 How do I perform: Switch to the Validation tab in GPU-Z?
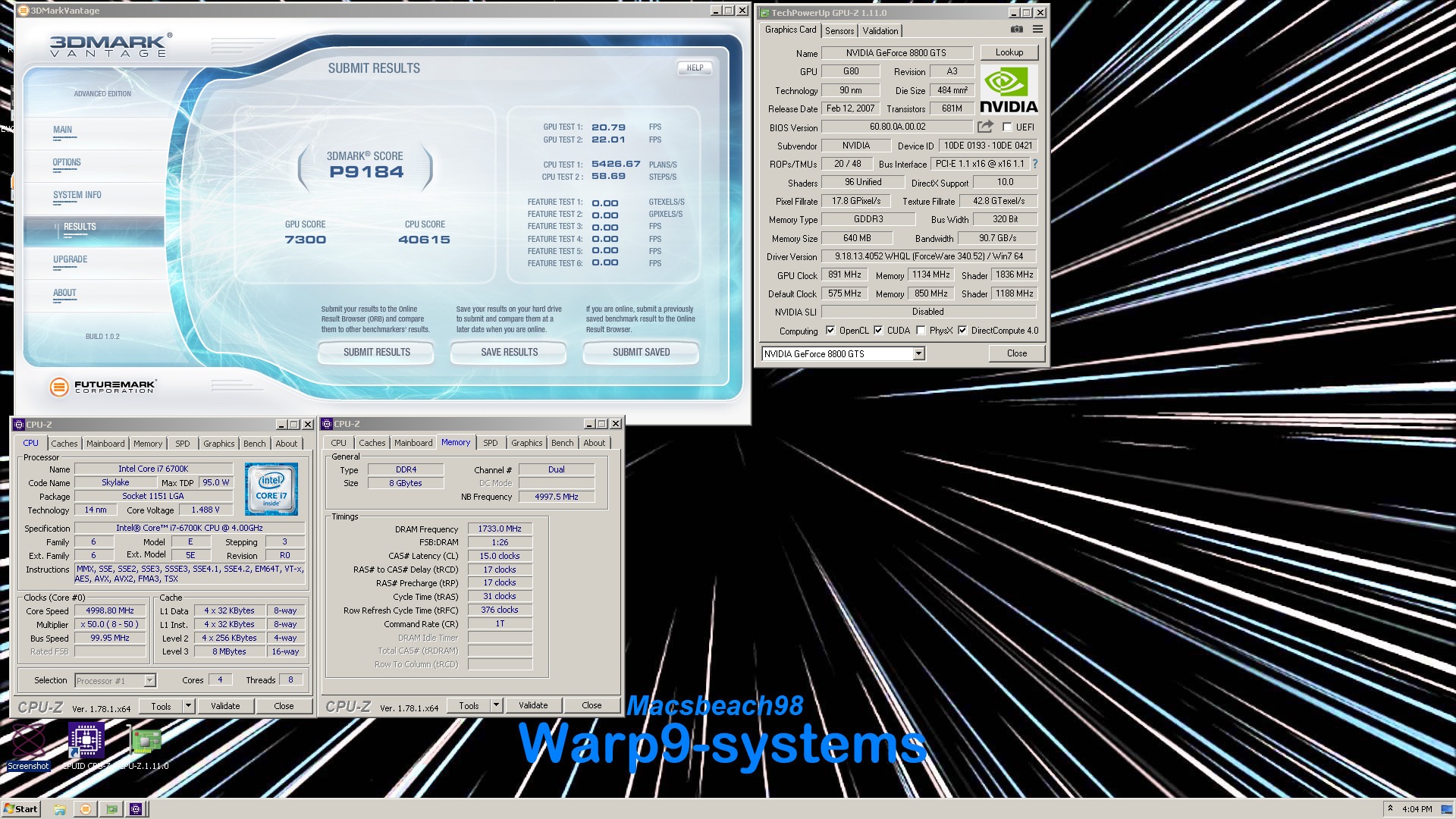coord(880,31)
